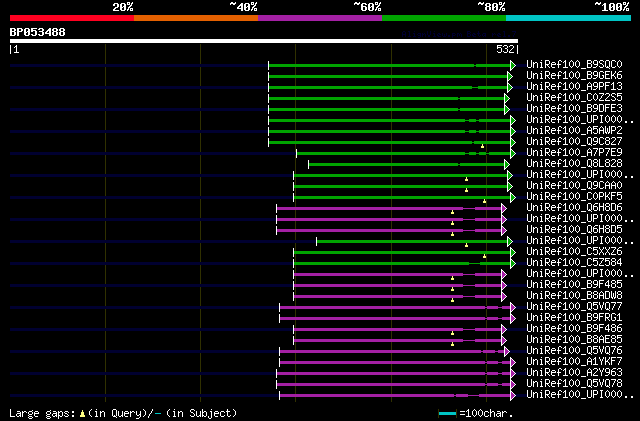Select hit label UniRef100_C5Z584
Screen dimensions: 640x421
coord(574,263)
